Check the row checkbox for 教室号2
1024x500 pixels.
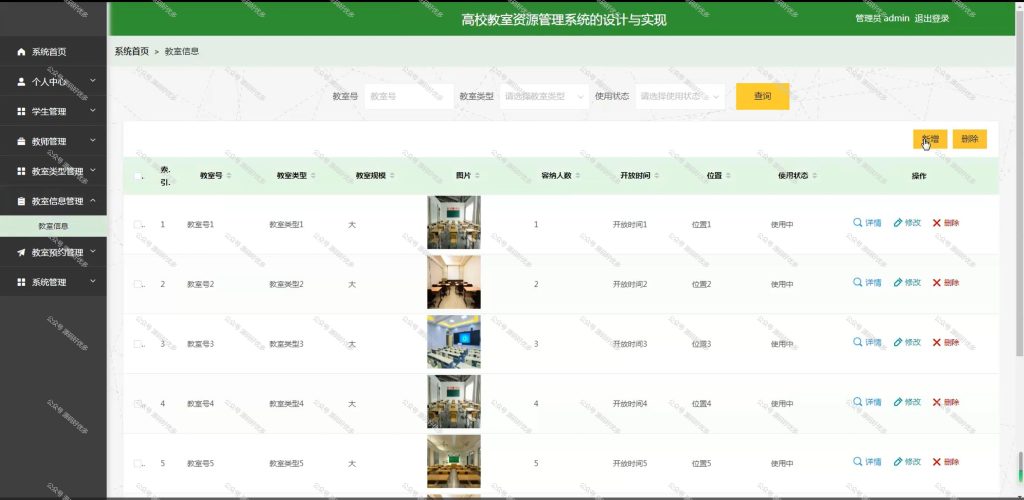138,284
